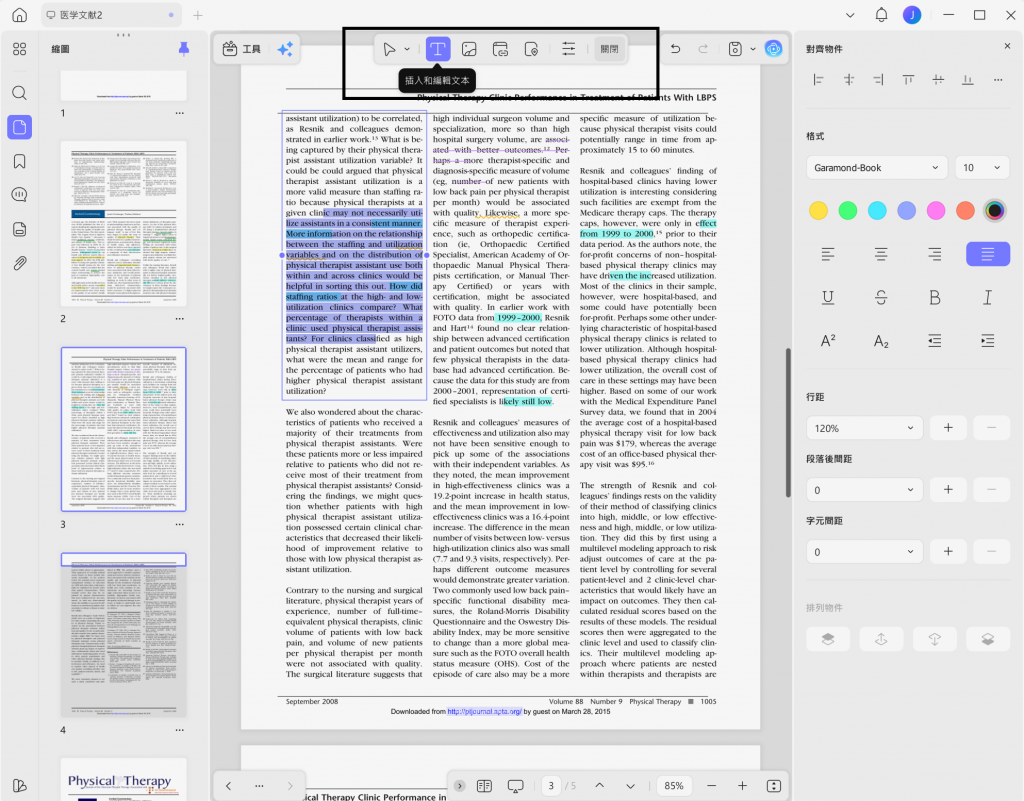1024x801 pixels.
Task: Increase line spacing with plus
Action: pos(948,428)
